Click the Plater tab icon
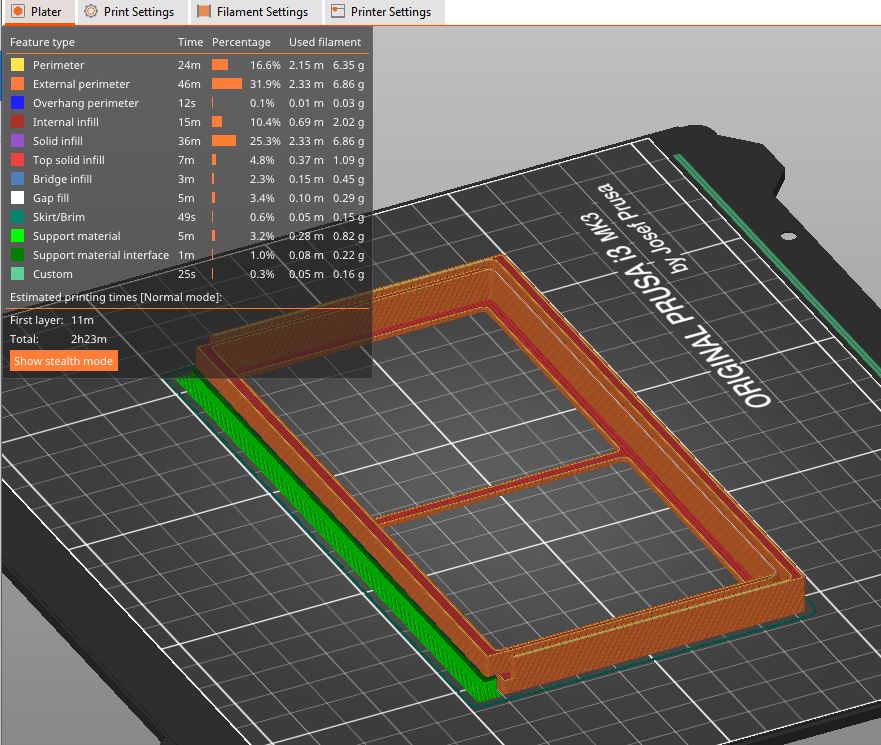 tap(17, 11)
